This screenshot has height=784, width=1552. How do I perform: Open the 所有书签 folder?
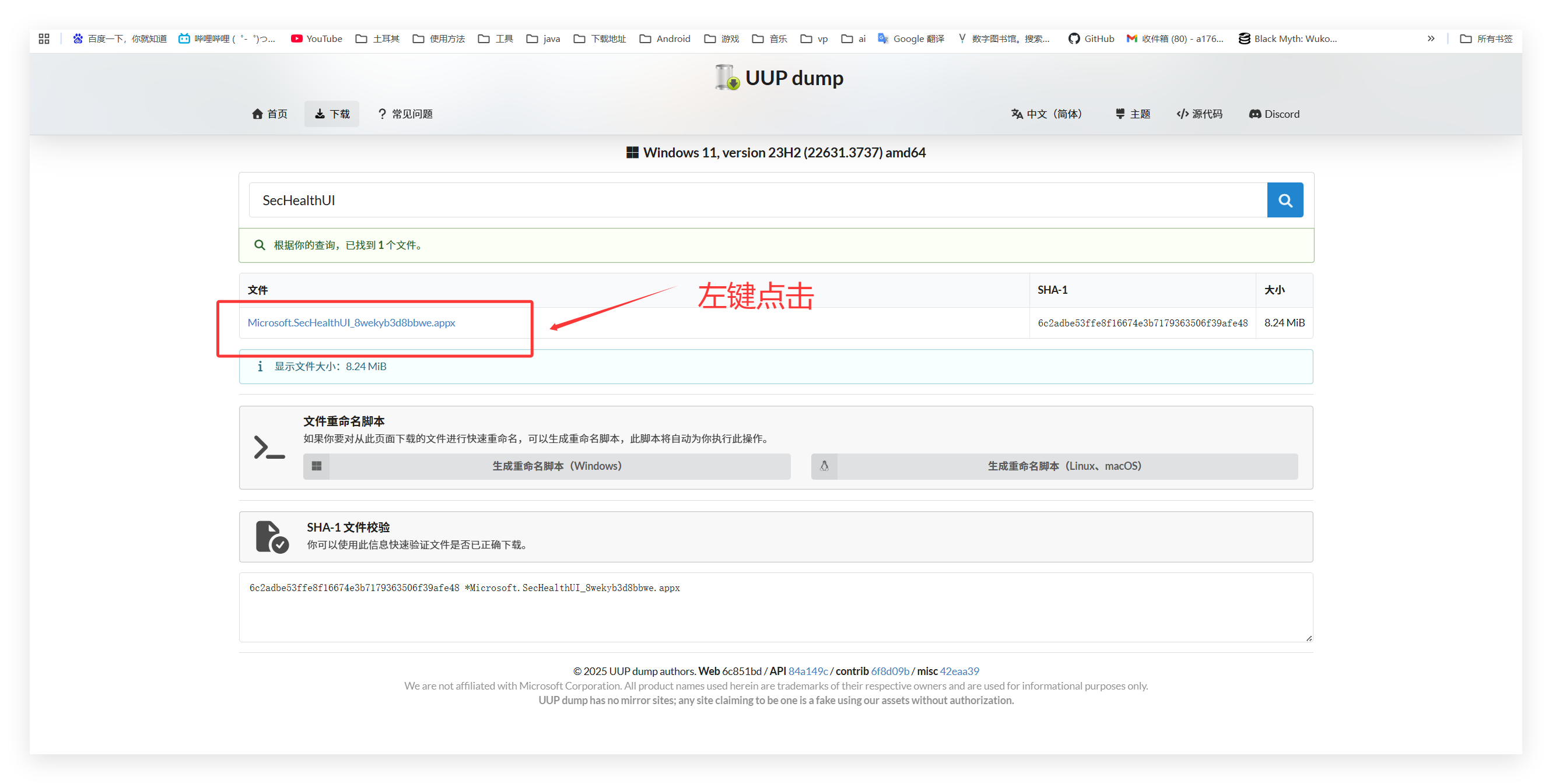pyautogui.click(x=1486, y=38)
